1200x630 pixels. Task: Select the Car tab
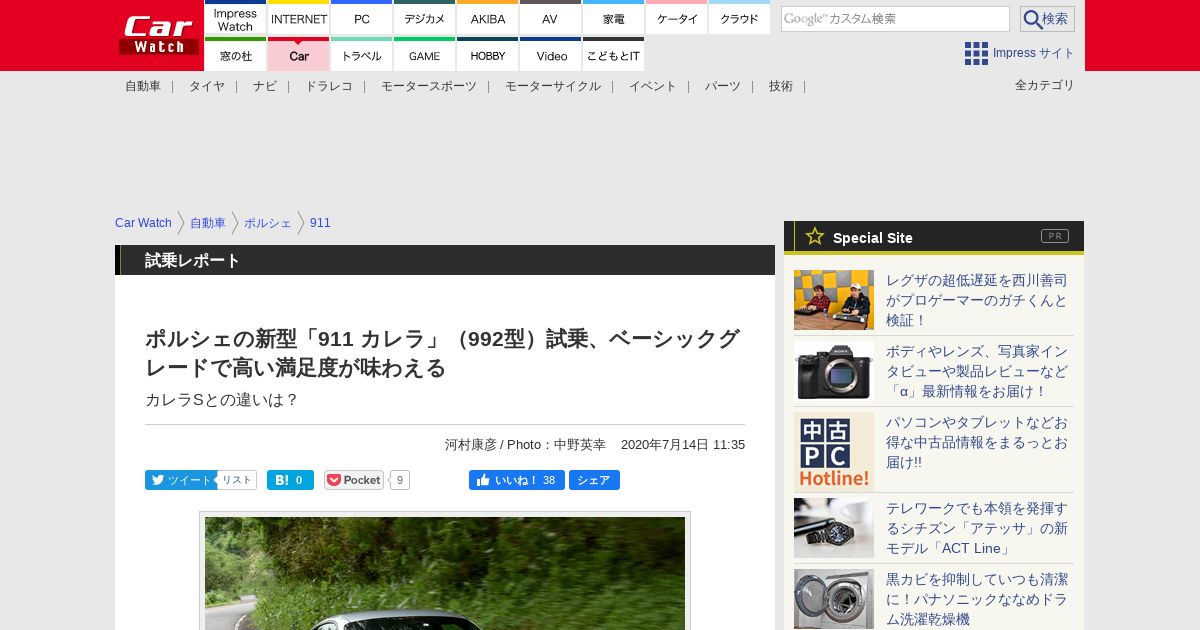299,55
